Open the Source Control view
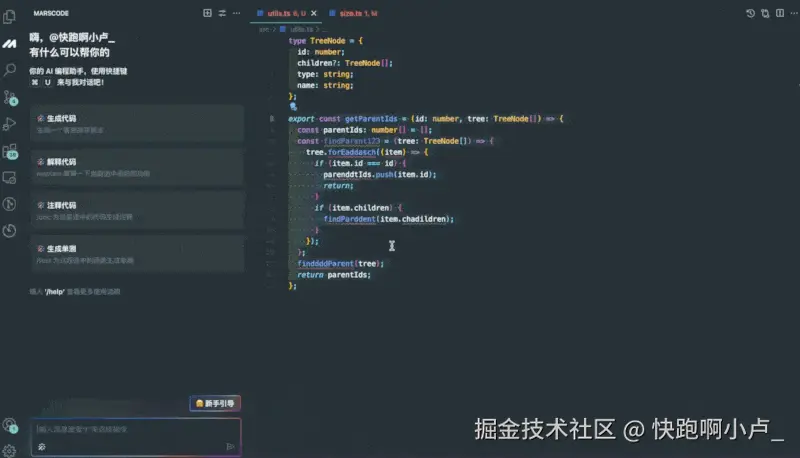This screenshot has width=800, height=458. tap(10, 97)
